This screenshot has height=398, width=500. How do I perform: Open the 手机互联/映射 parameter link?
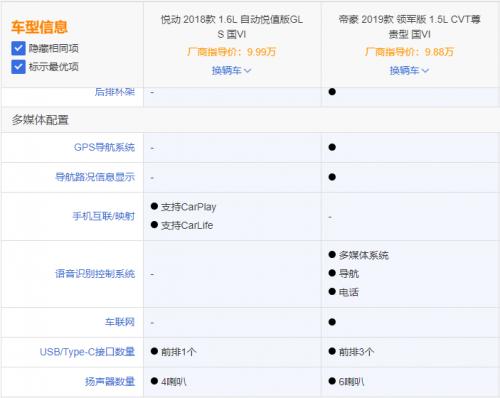pos(104,216)
